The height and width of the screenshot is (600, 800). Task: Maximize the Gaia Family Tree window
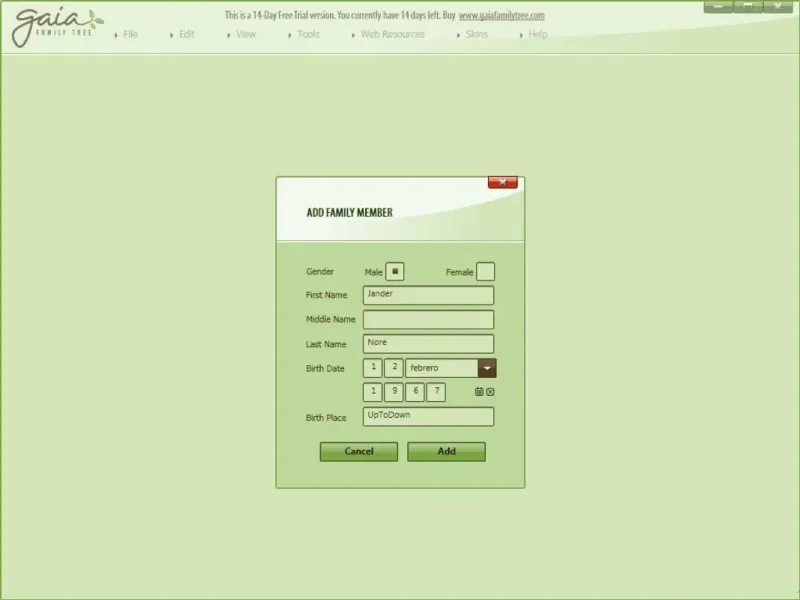click(748, 7)
